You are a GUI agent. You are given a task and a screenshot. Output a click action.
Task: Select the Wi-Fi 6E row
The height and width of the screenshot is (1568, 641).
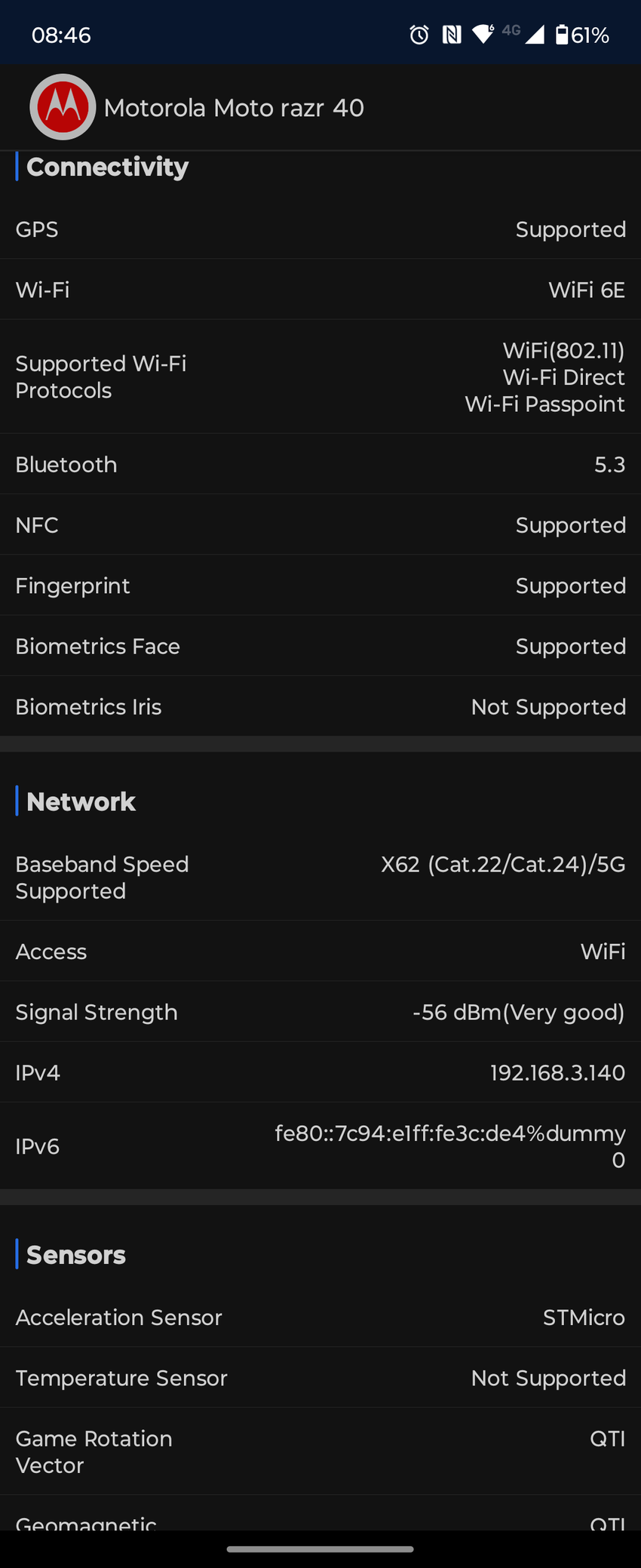[x=320, y=290]
